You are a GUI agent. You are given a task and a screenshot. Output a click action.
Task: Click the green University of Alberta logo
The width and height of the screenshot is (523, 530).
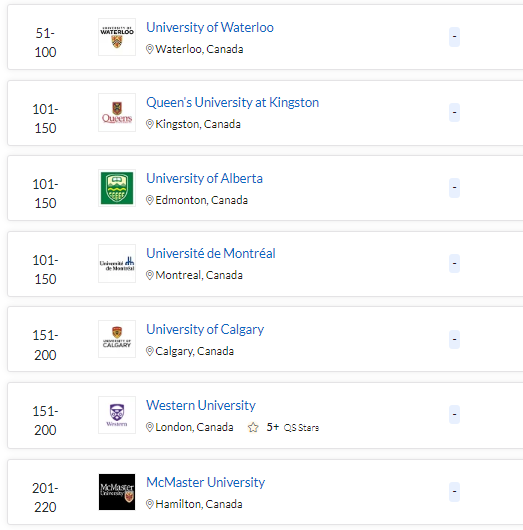click(117, 188)
